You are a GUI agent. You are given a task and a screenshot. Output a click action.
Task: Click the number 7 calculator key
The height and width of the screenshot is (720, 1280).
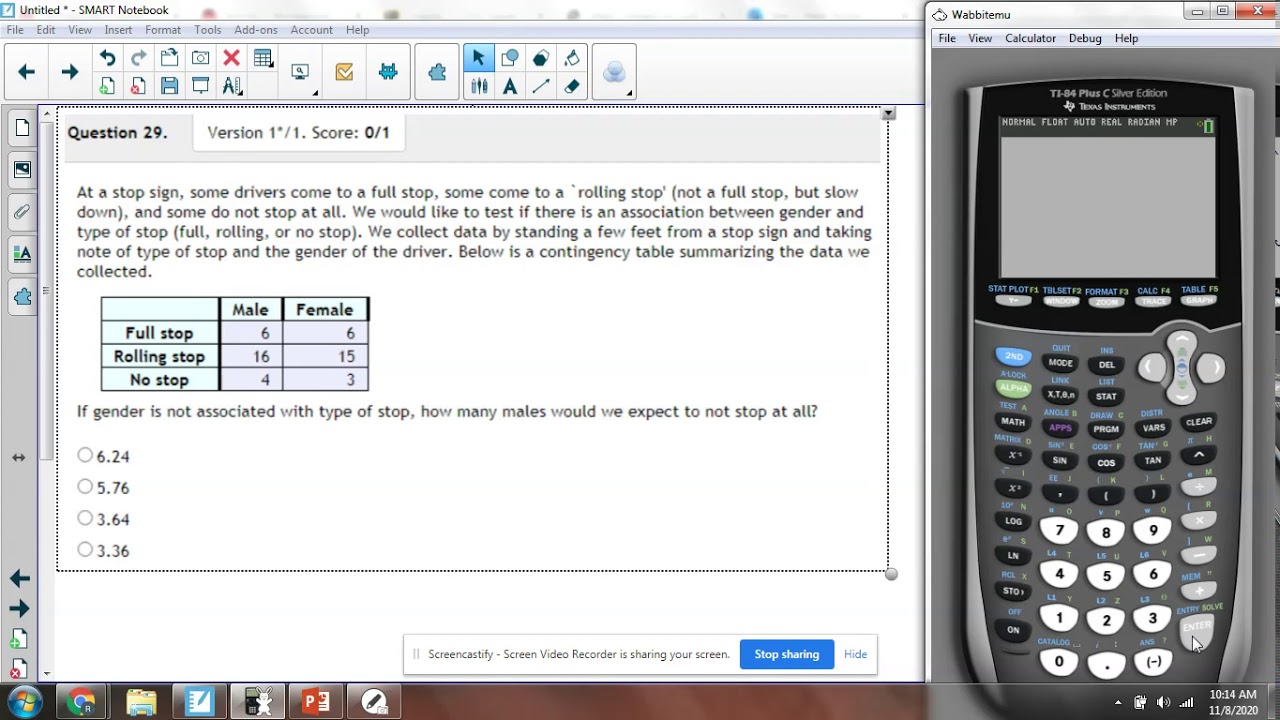pos(1059,531)
